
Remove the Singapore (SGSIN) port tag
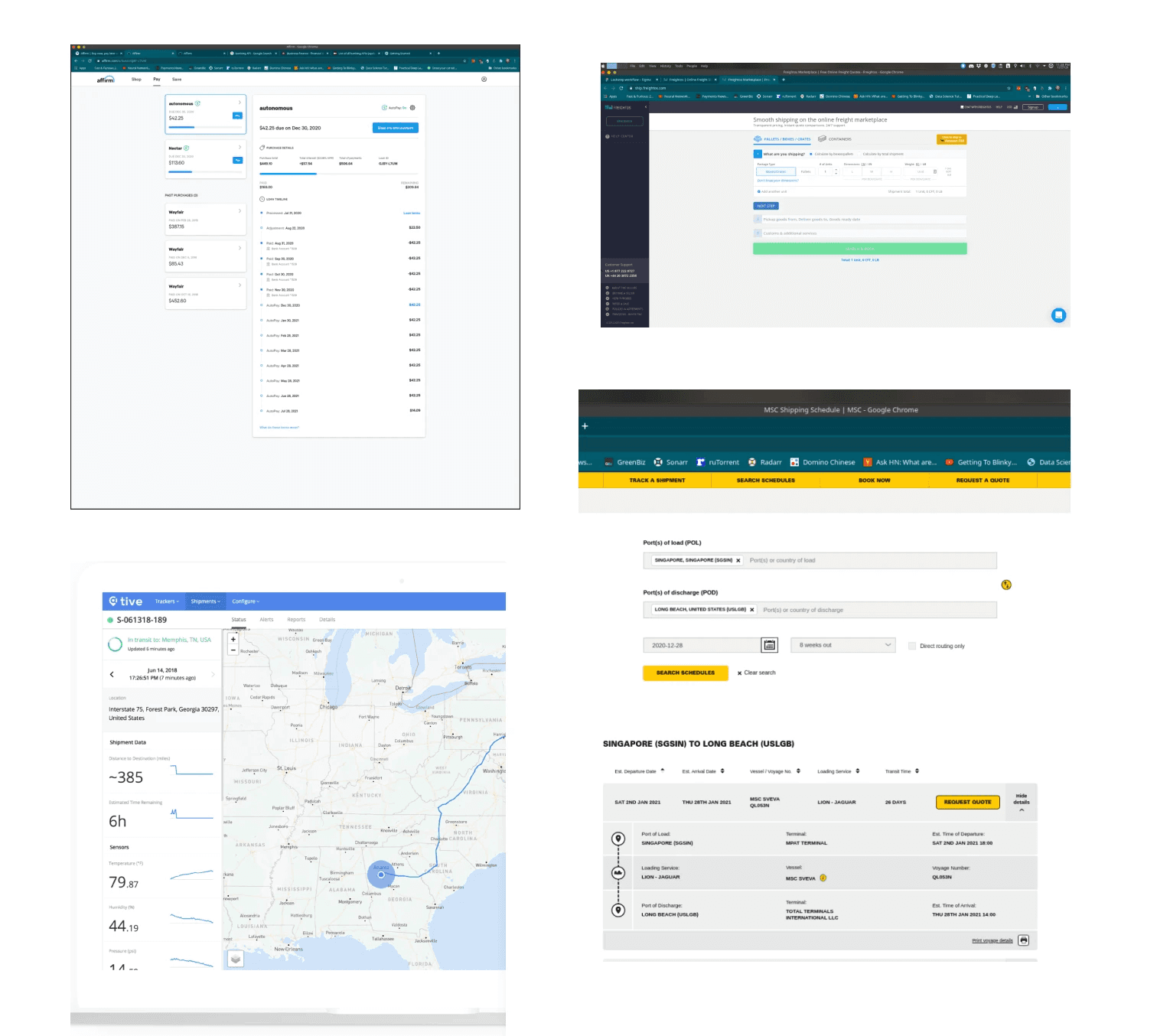[x=738, y=560]
